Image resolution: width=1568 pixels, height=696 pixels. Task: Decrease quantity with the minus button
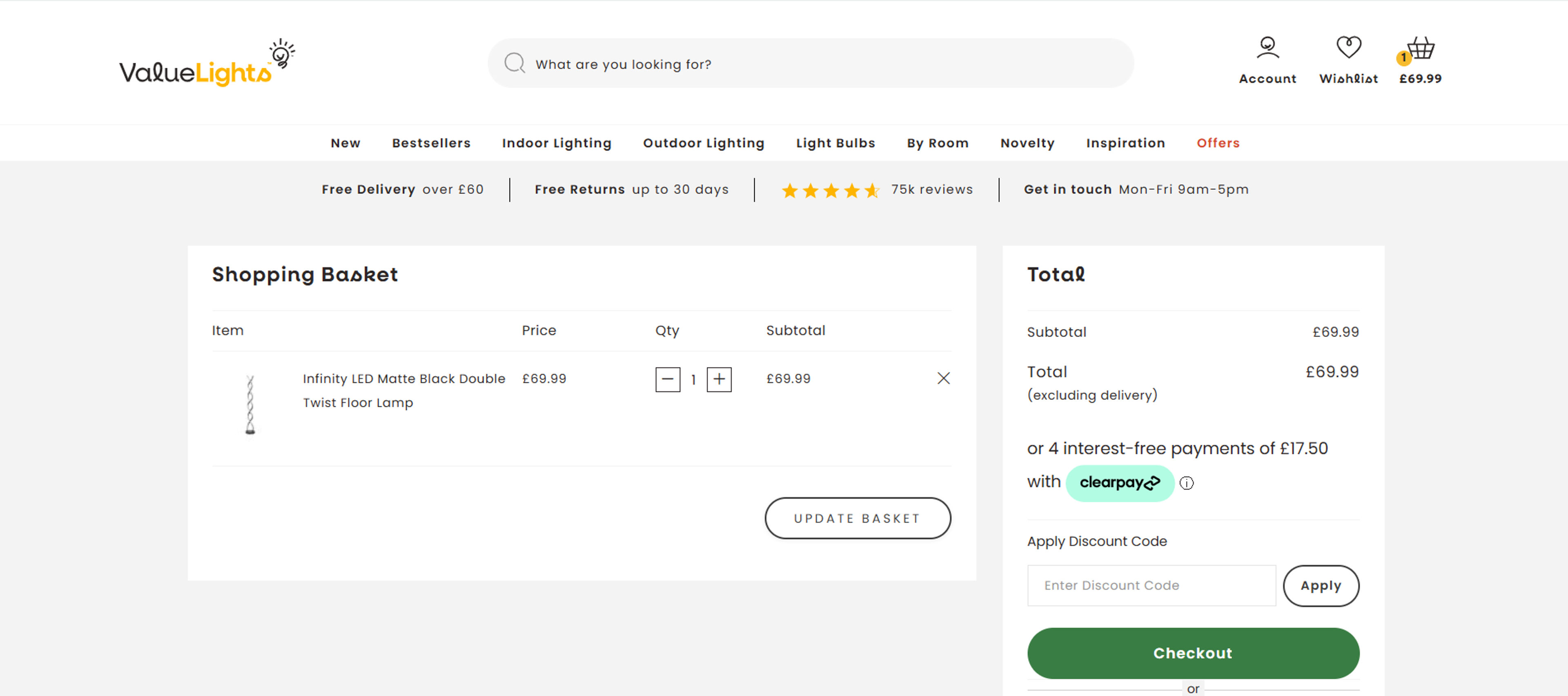(667, 379)
